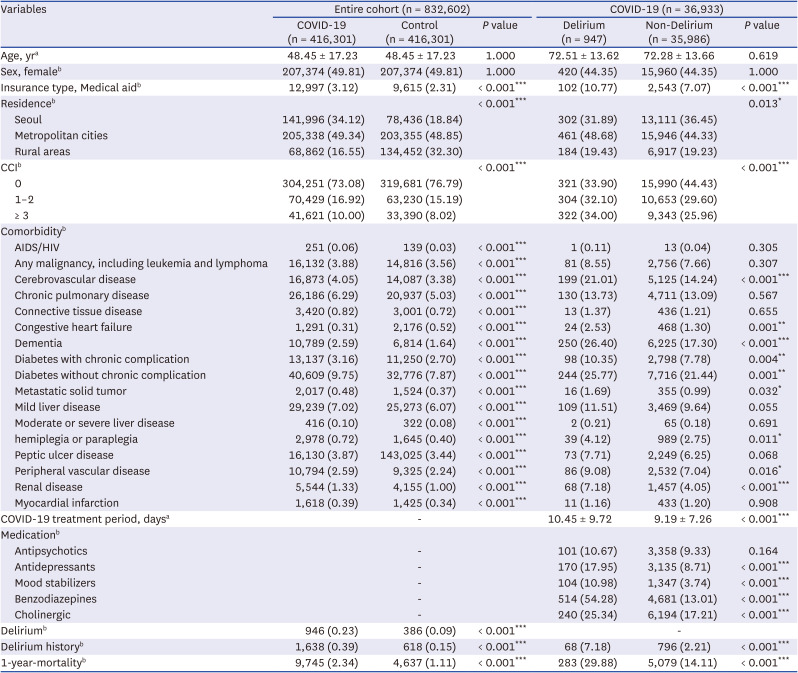Click 'Connective tissue disease' row label

[78, 312]
